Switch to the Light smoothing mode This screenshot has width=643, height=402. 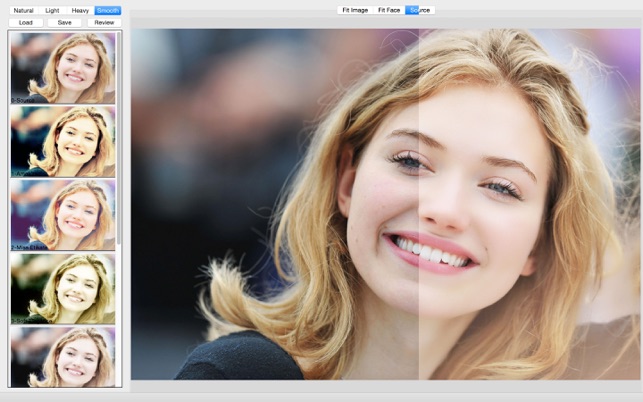(x=52, y=10)
